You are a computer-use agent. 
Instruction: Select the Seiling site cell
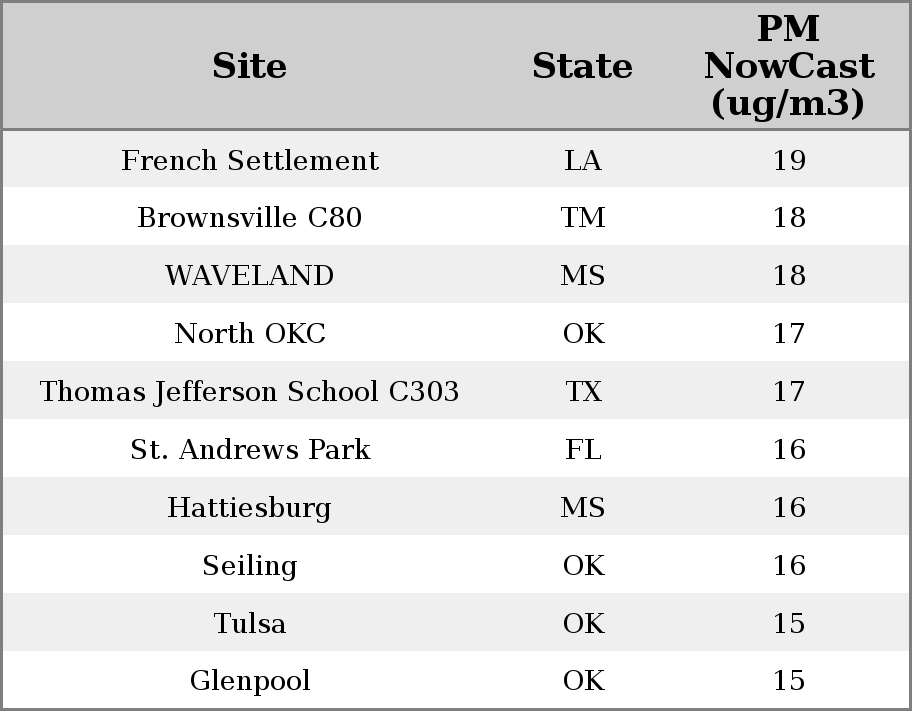(250, 566)
